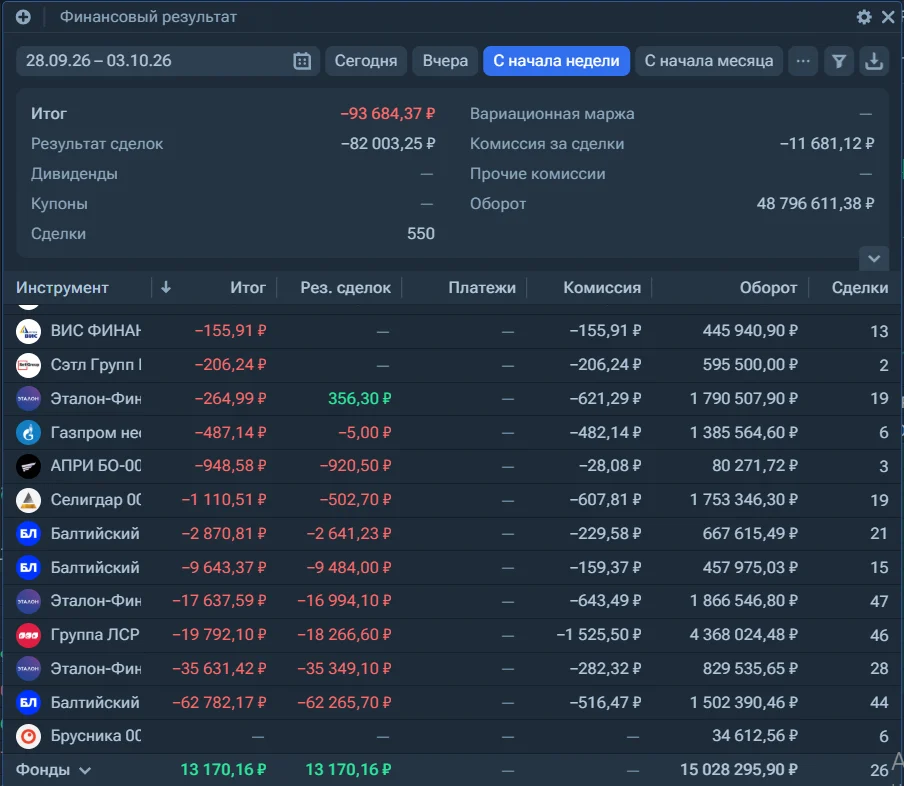Click the ВИС ФИНАНС logo icon
904x786 pixels.
[x=28, y=331]
